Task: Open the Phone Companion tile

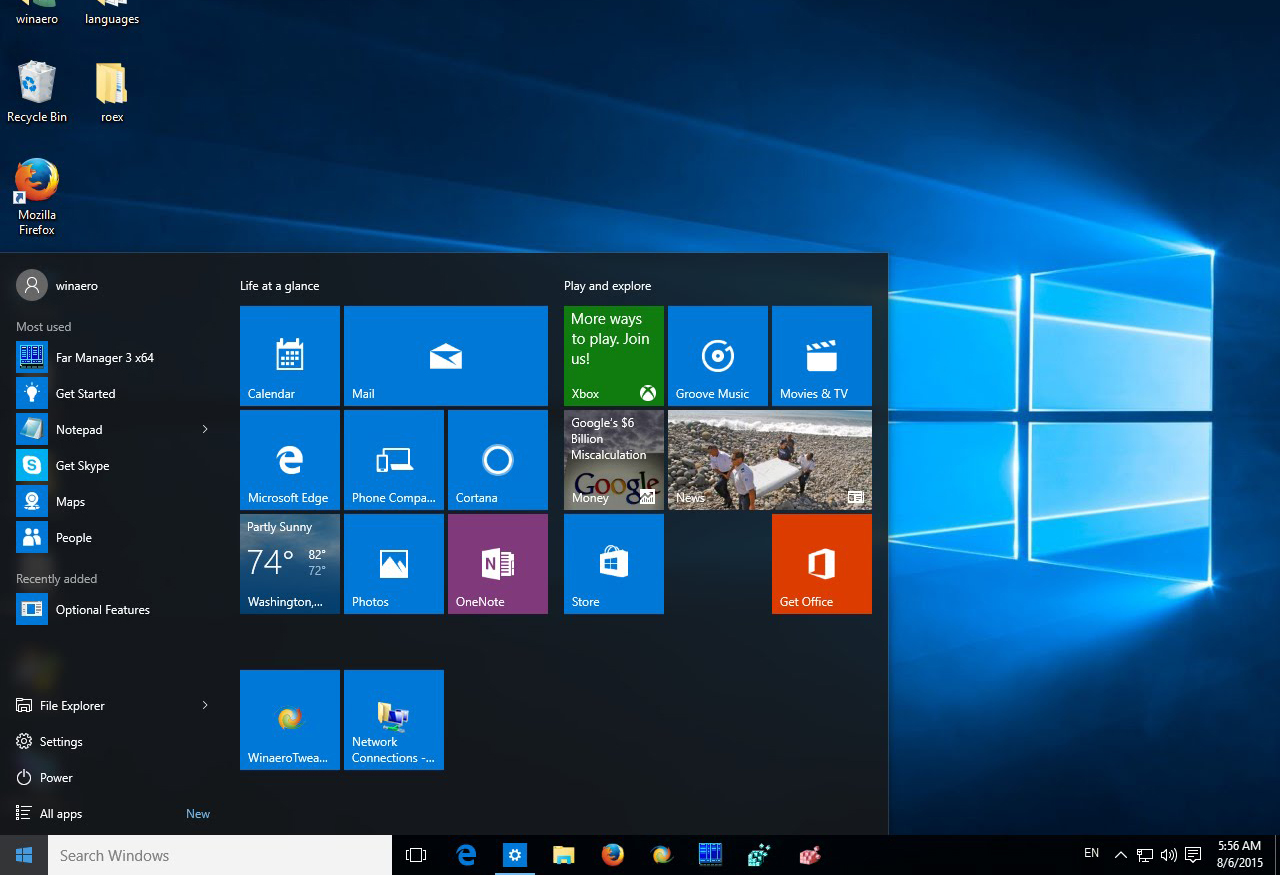Action: point(394,460)
